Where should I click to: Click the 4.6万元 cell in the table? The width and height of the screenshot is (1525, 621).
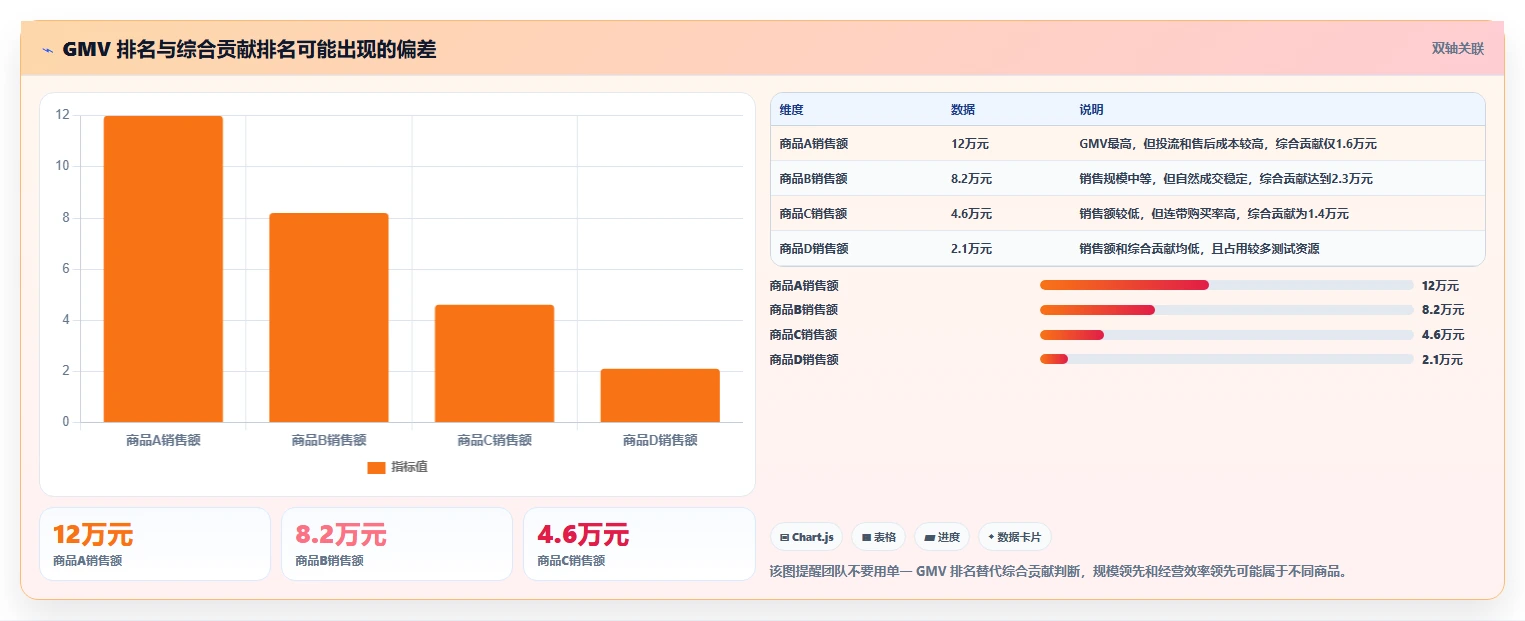(x=972, y=214)
